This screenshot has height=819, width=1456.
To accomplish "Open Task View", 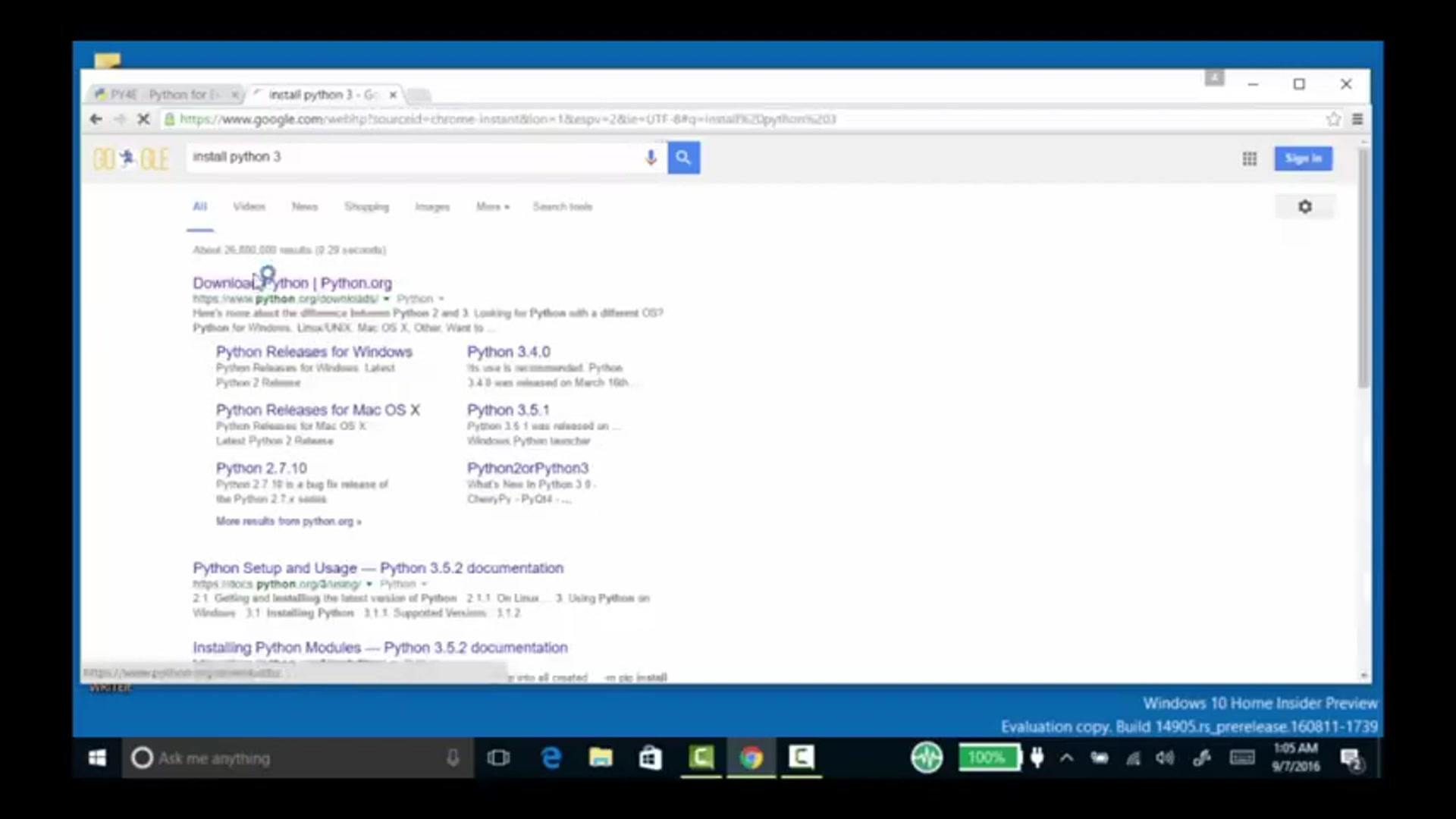I will coord(498,758).
